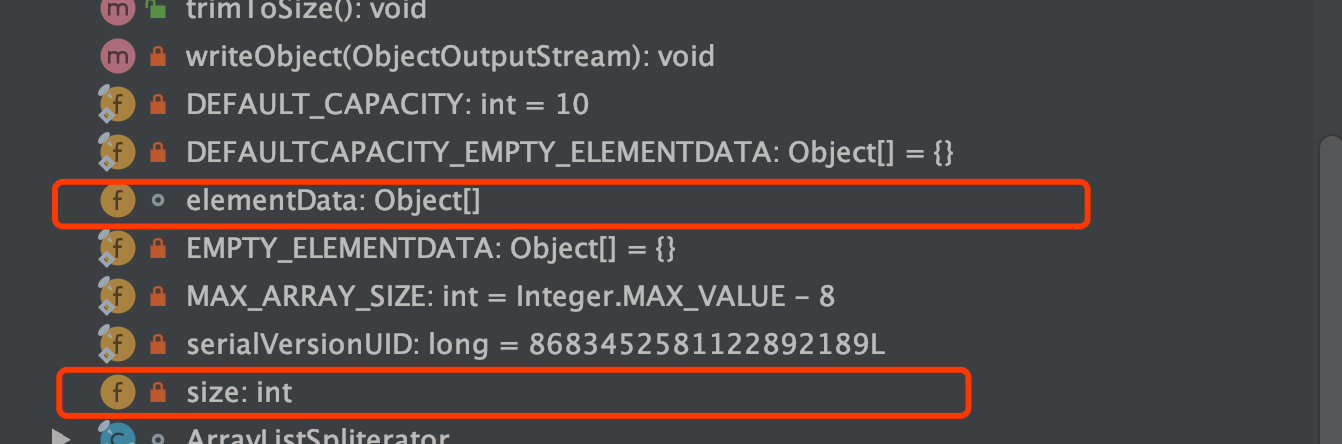
Task: Click the package-private dot icon beside elementData
Action: [x=157, y=201]
